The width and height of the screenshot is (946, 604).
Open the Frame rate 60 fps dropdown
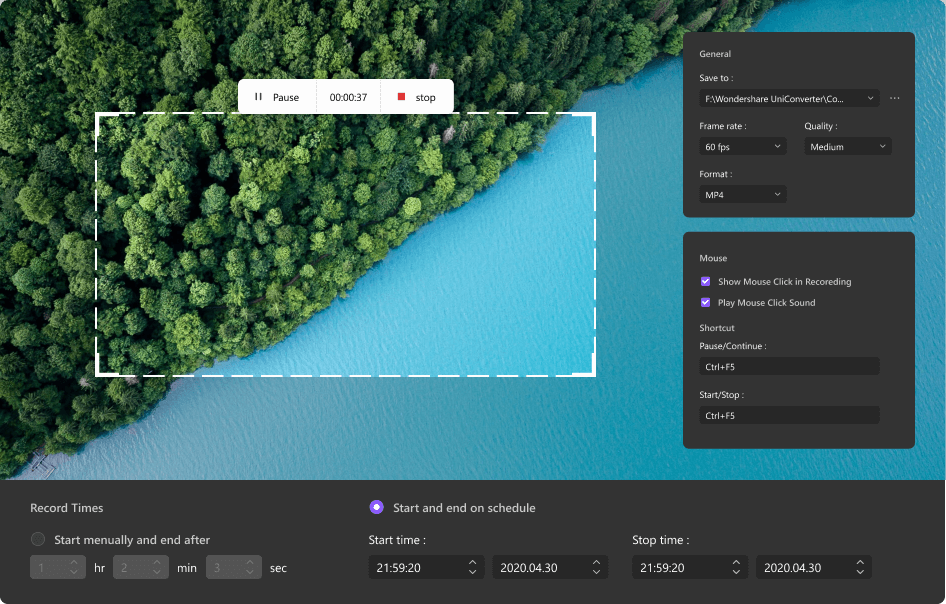coord(743,147)
